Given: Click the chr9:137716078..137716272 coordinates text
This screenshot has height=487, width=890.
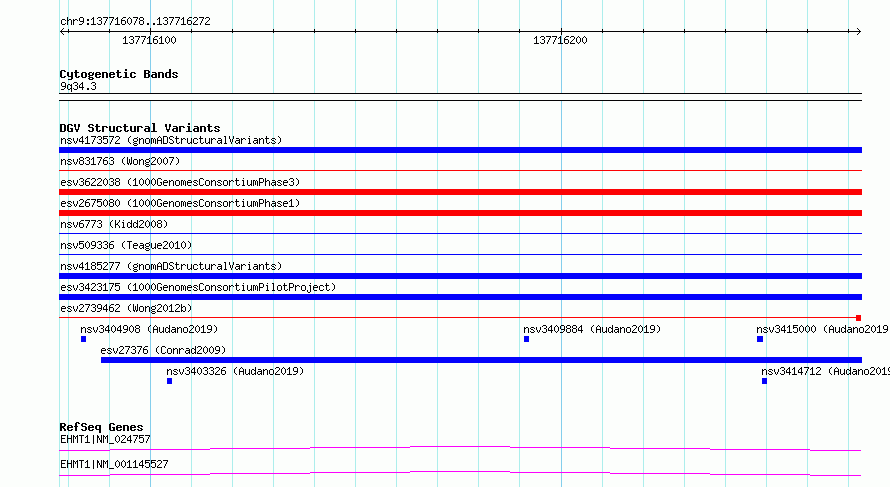Looking at the screenshot, I should tap(135, 21).
